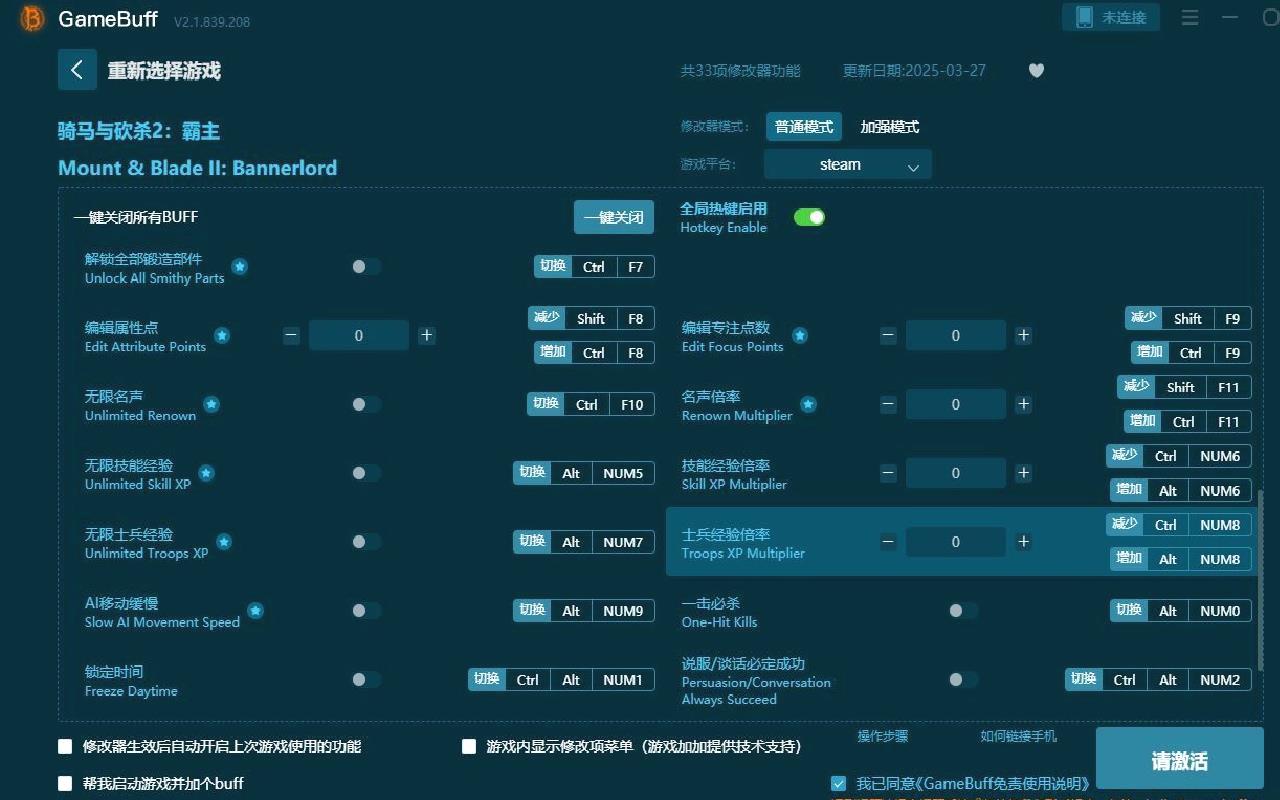
Task: Click star icon next to Unlimited Skill XP
Action: (x=206, y=473)
